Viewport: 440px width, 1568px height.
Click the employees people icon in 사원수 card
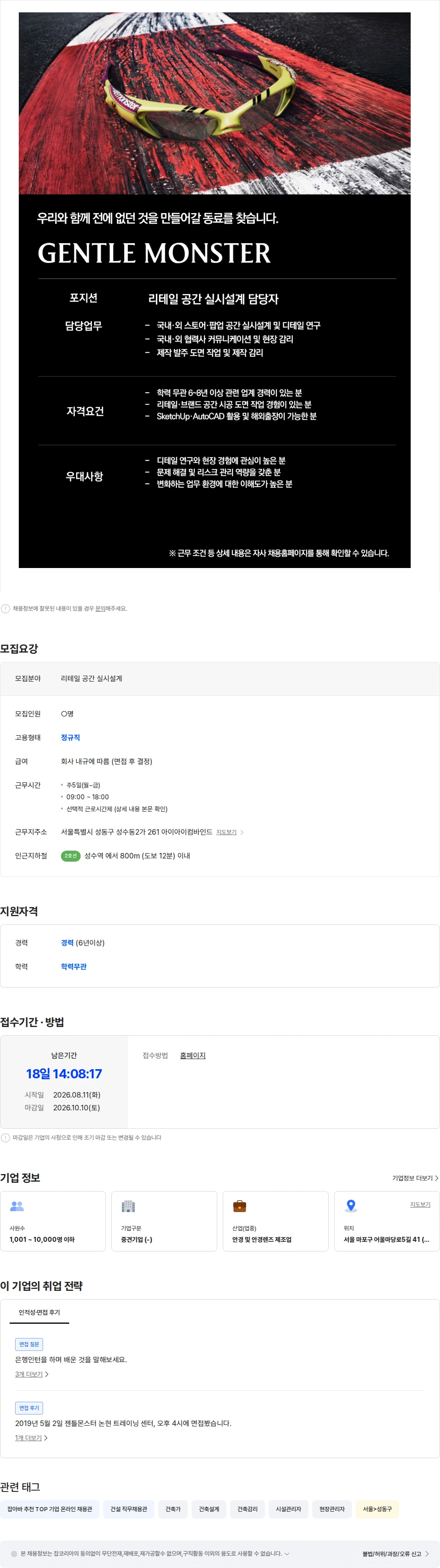pos(17,1206)
